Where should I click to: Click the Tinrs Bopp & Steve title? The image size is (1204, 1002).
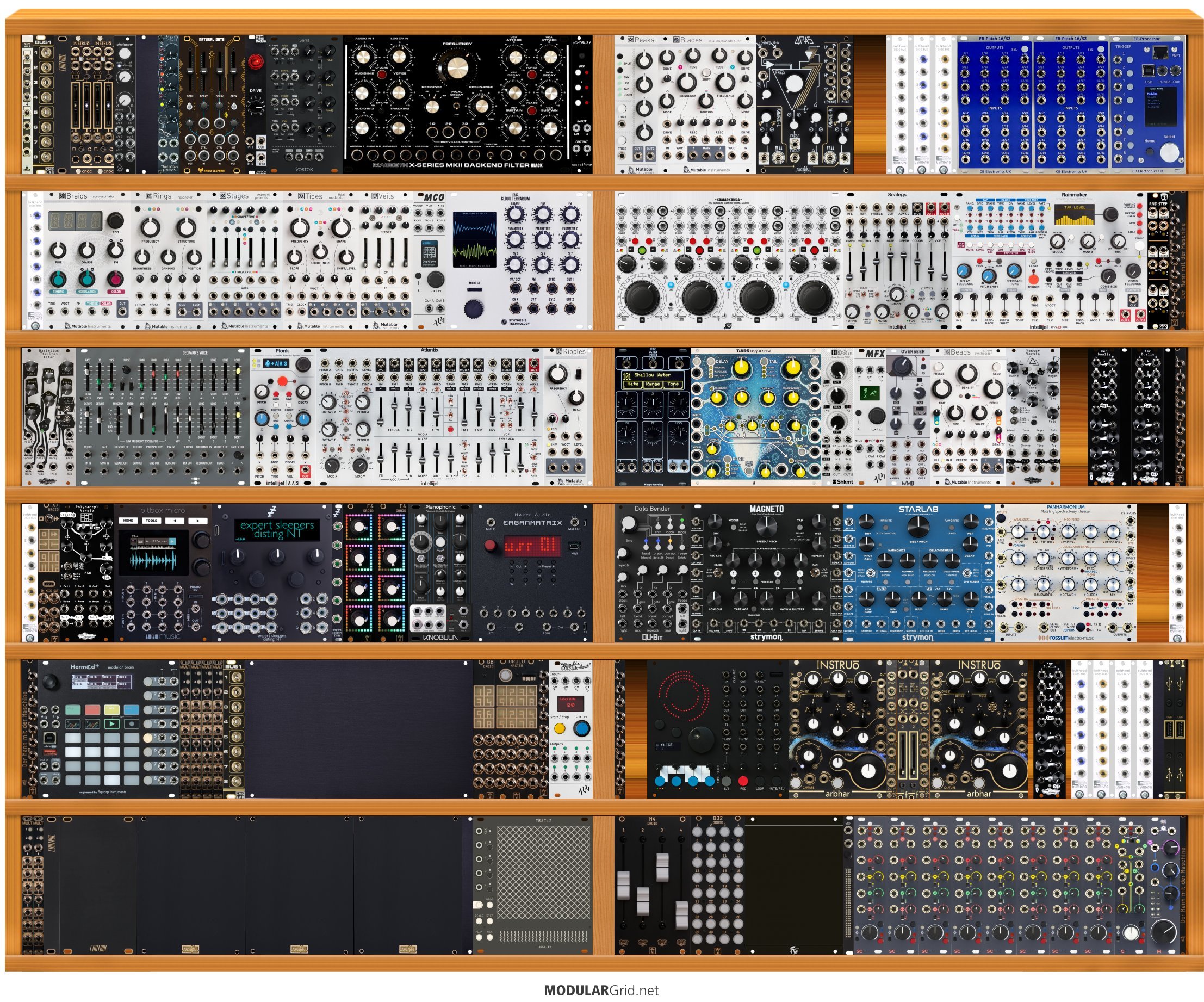pyautogui.click(x=753, y=351)
